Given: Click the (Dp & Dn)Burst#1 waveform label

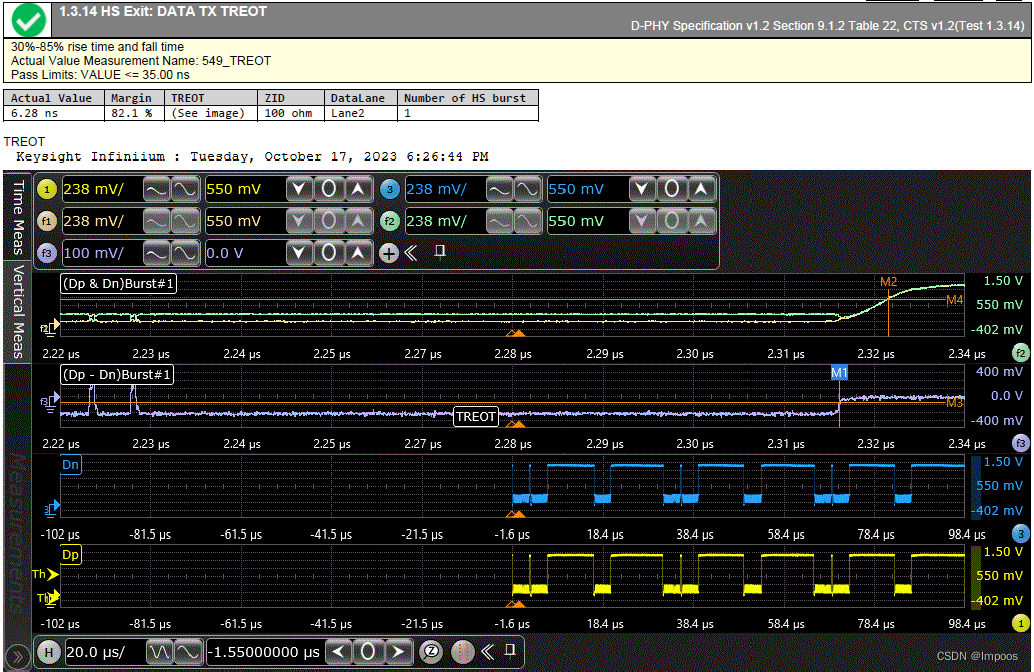Looking at the screenshot, I should tap(118, 284).
